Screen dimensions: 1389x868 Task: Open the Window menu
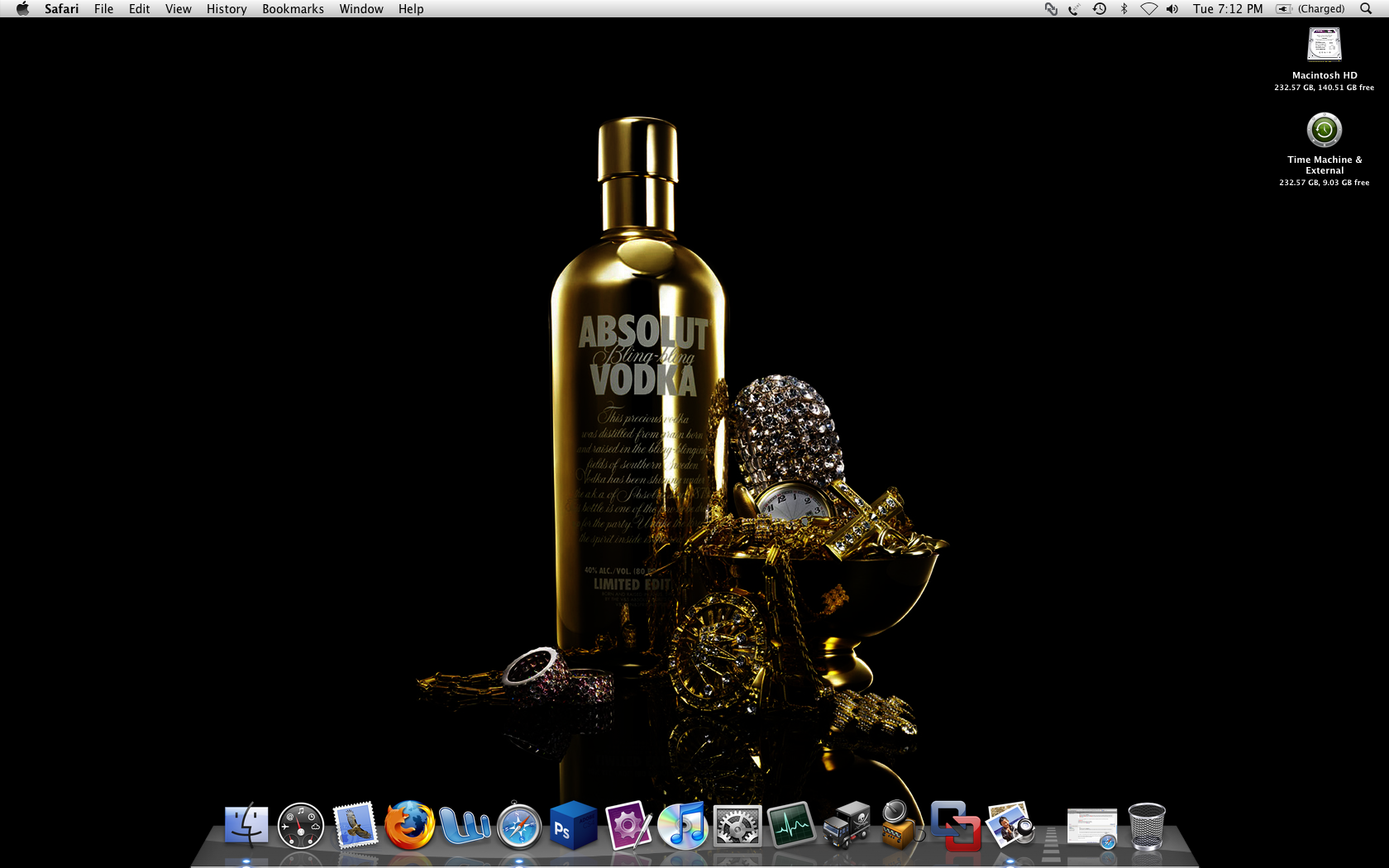pos(361,8)
